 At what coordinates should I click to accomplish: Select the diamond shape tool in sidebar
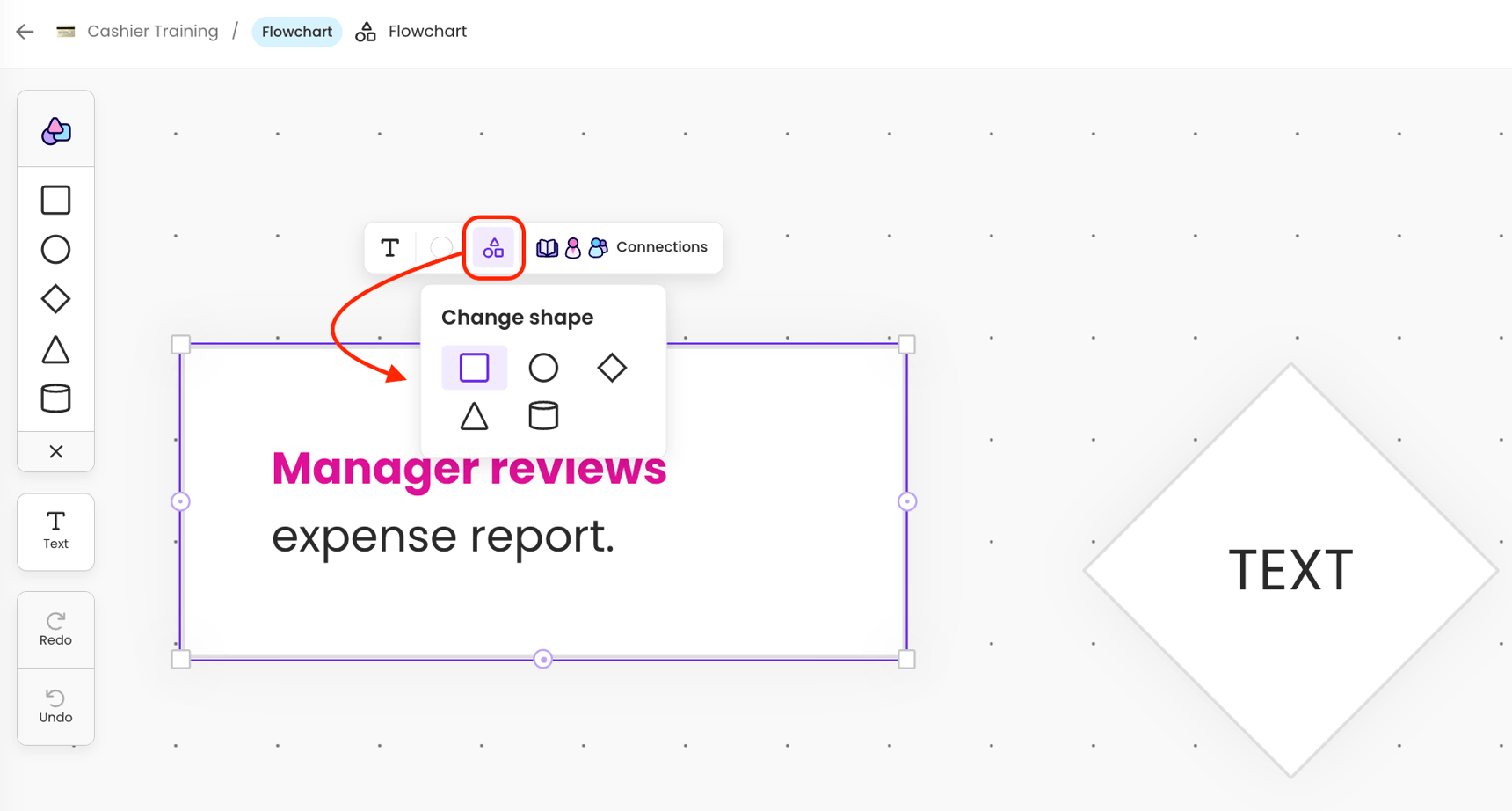coord(55,299)
